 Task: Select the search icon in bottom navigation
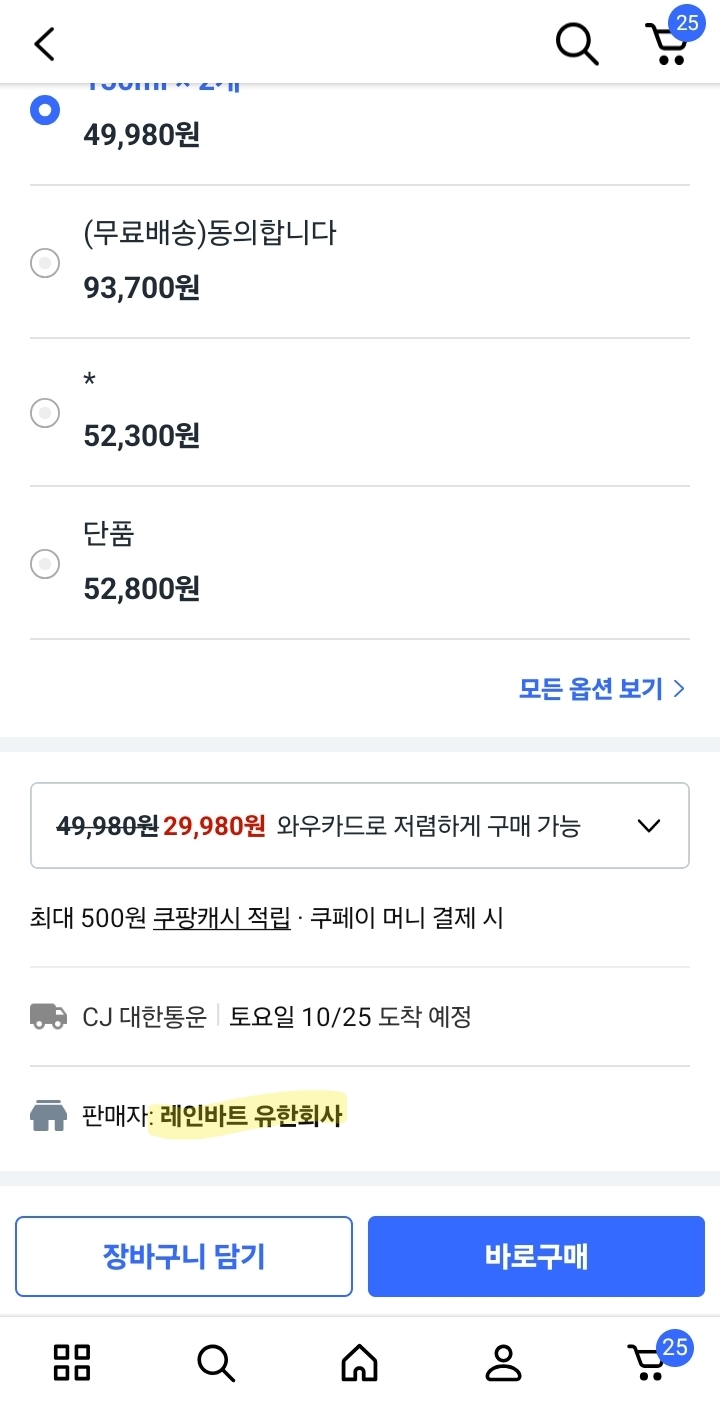tap(215, 1361)
